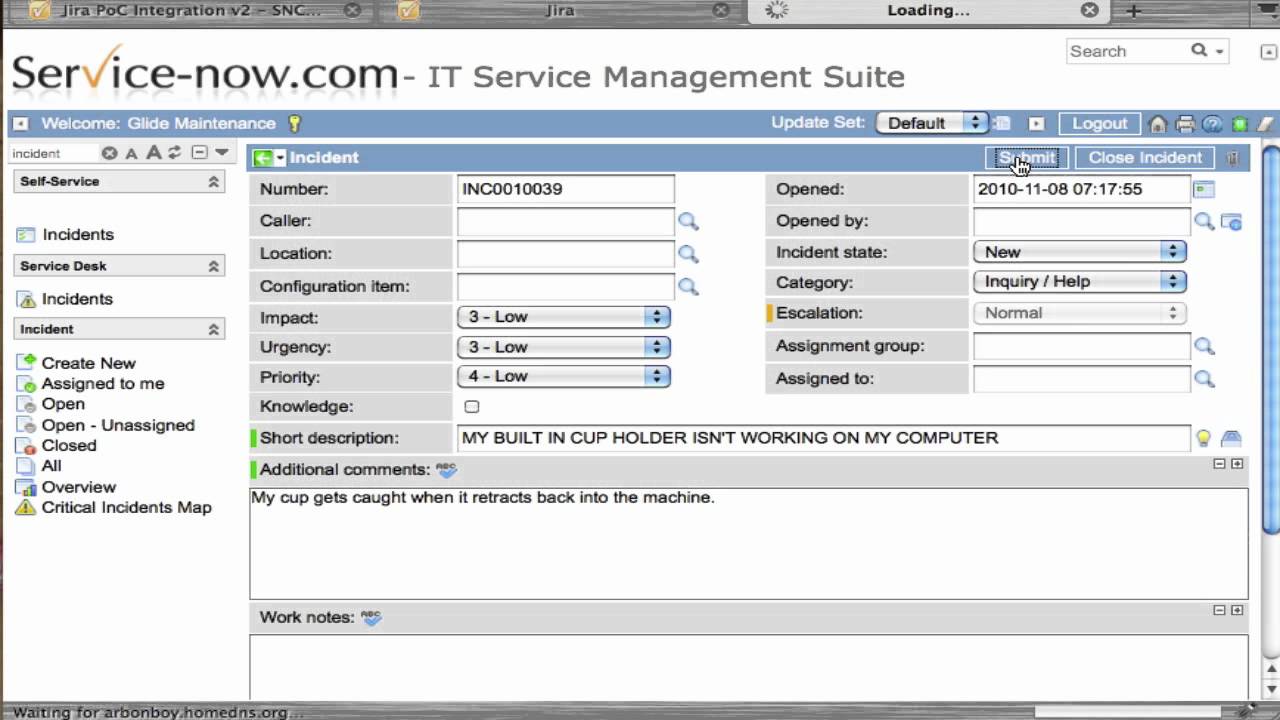Image resolution: width=1280 pixels, height=720 pixels.
Task: Open Location lookup magnifier icon
Action: click(688, 254)
